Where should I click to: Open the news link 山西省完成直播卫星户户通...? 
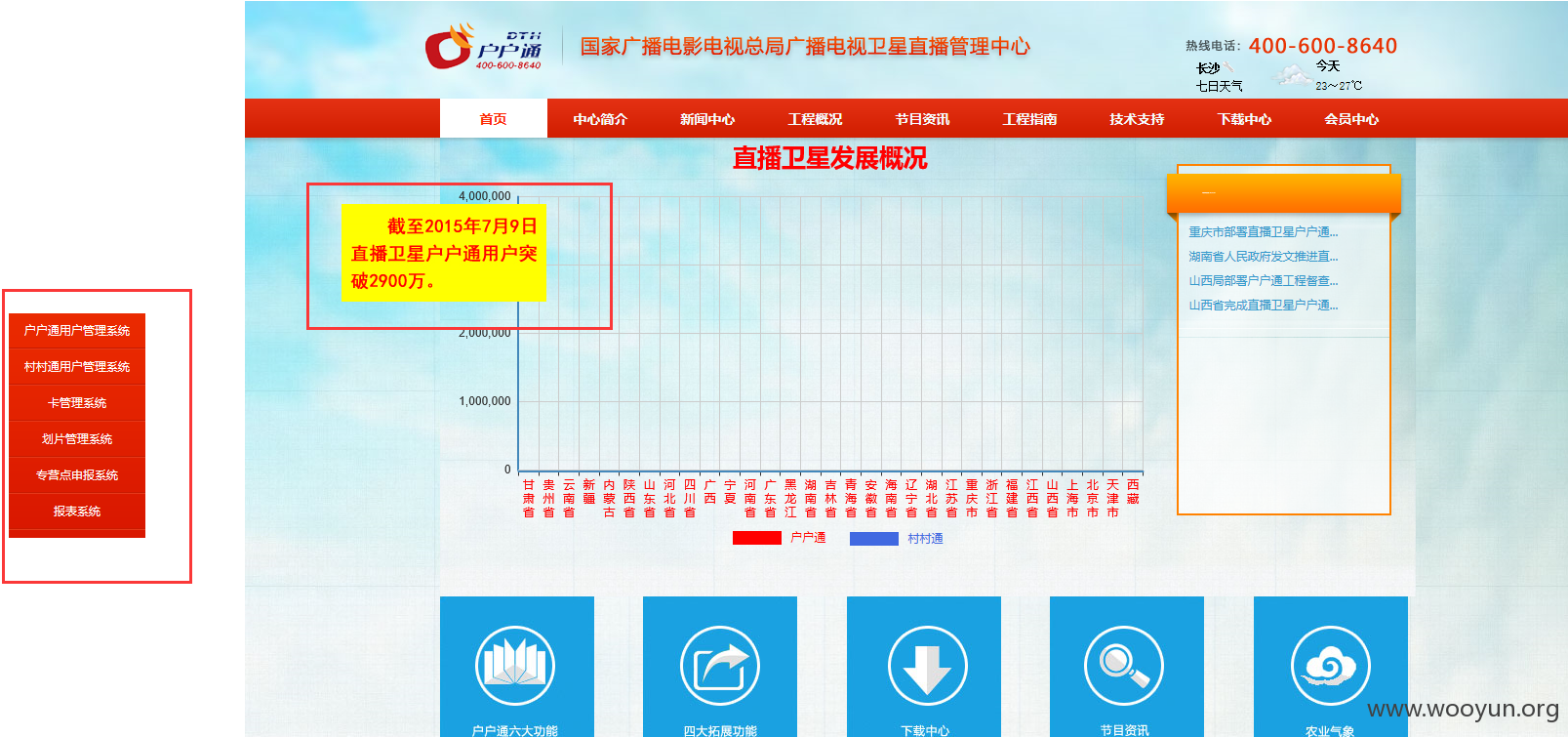click(x=1263, y=306)
